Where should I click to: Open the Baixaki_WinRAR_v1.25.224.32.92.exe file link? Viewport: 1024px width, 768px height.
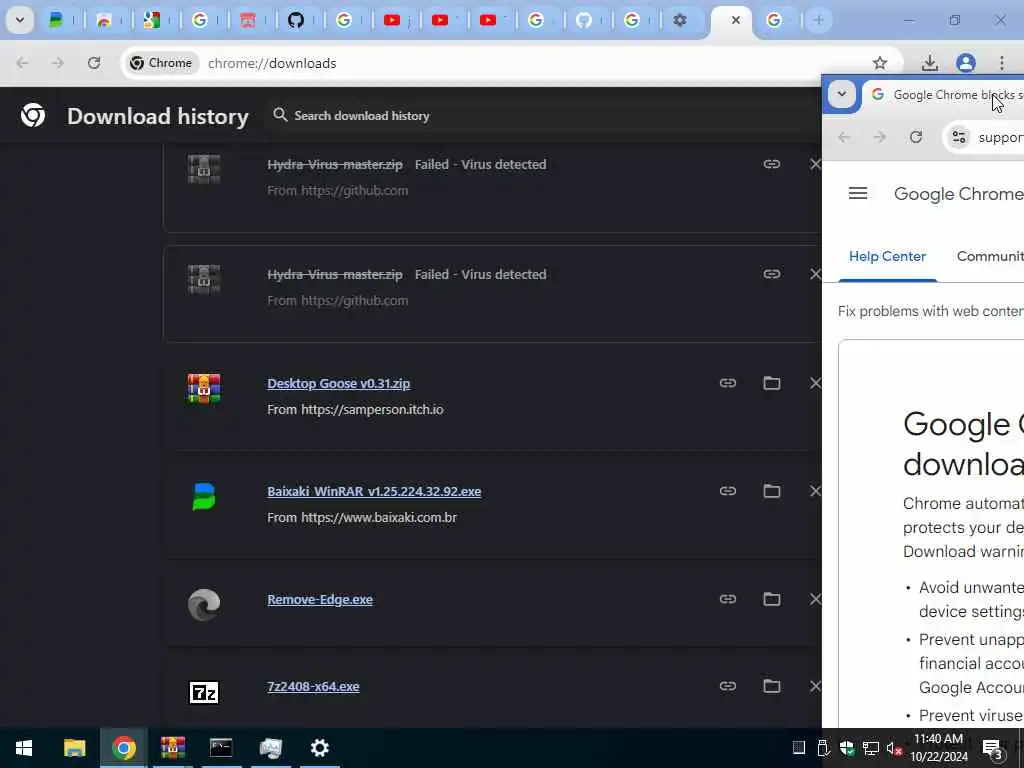pyautogui.click(x=374, y=491)
